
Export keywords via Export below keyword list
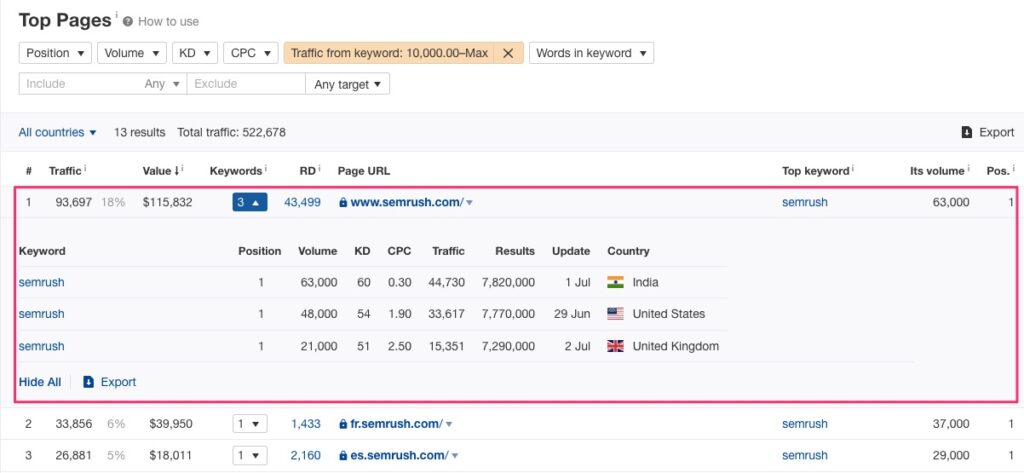coord(110,382)
